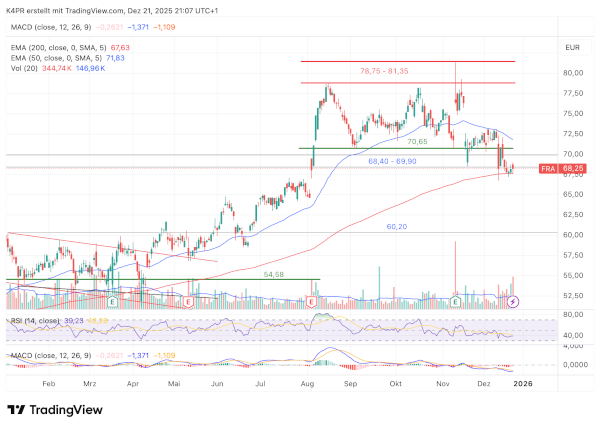
Task: Click the blue 60,20 support level label
Action: 398,227
